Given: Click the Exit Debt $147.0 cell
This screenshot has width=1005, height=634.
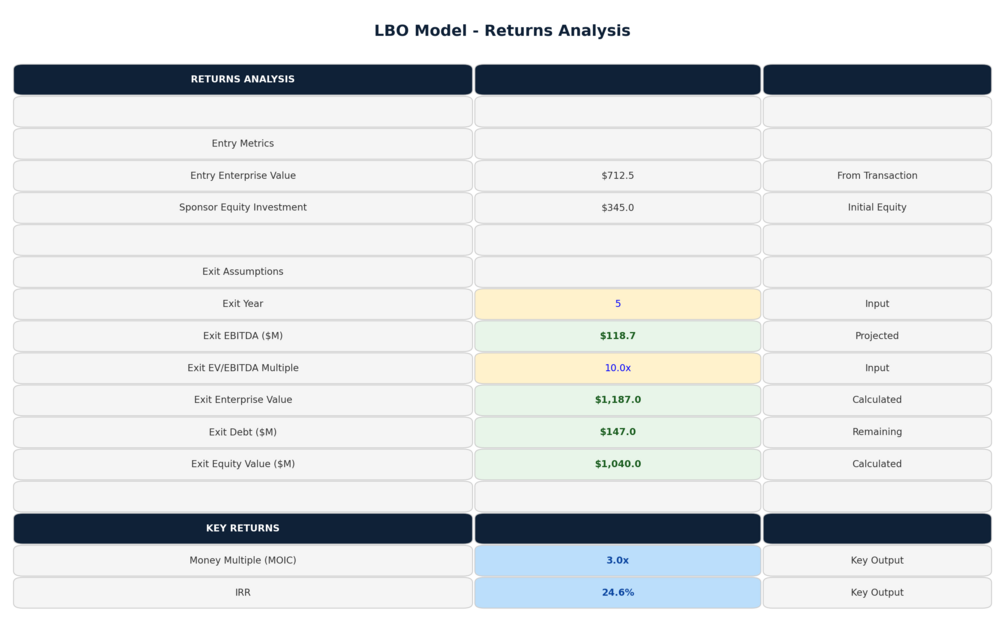Looking at the screenshot, I should coord(617,432).
